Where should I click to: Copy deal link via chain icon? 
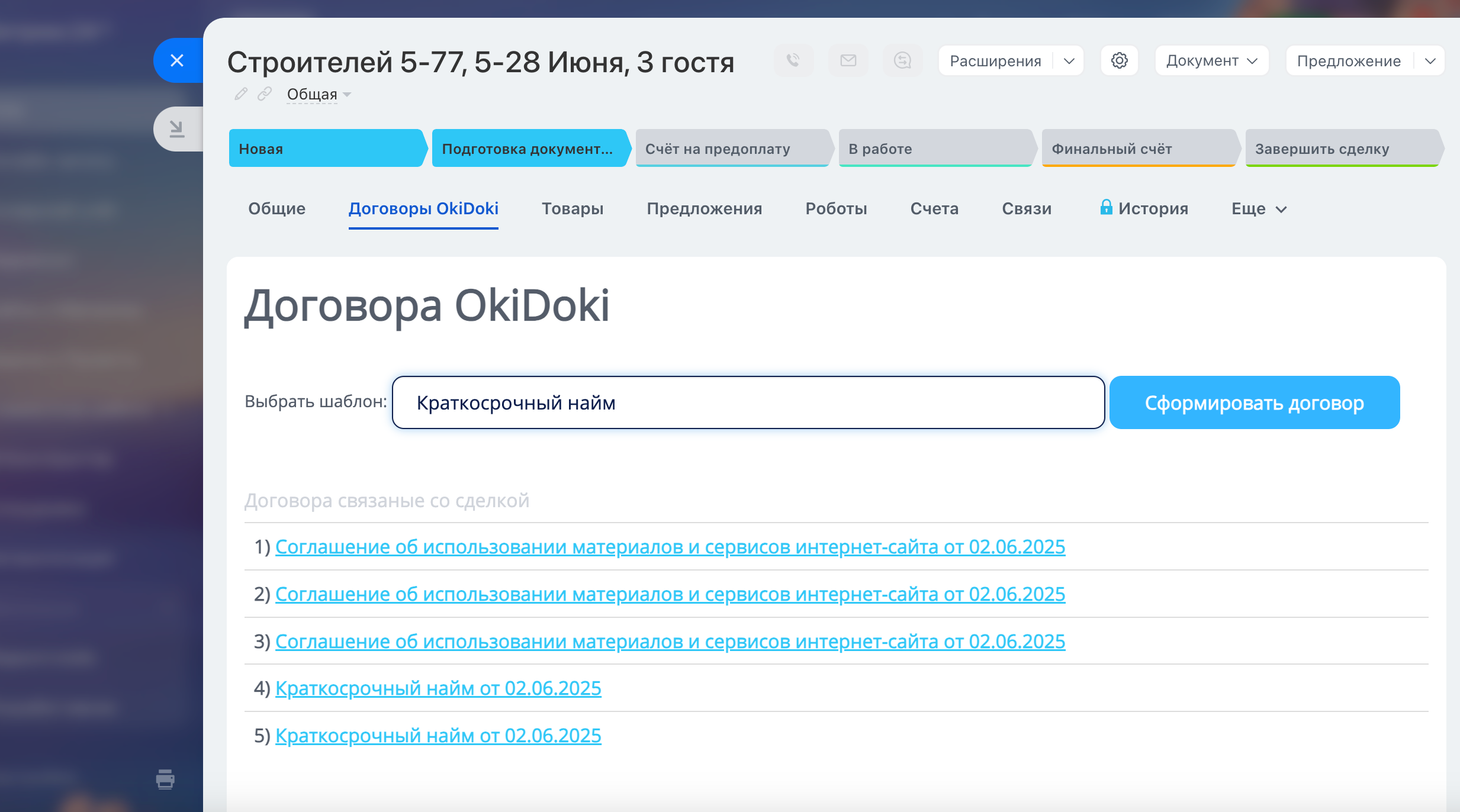pos(265,94)
